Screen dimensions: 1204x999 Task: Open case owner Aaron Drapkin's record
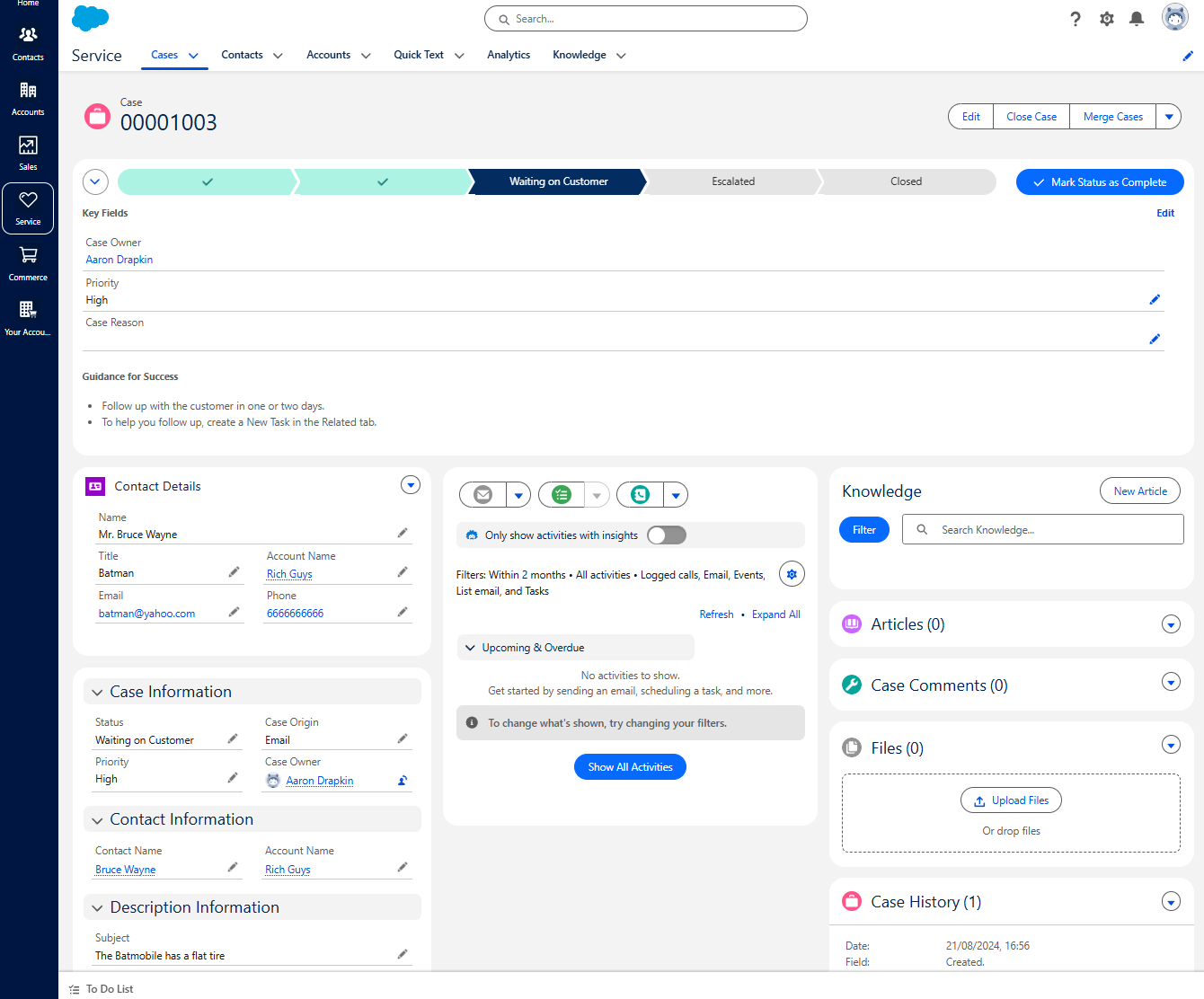coord(119,259)
